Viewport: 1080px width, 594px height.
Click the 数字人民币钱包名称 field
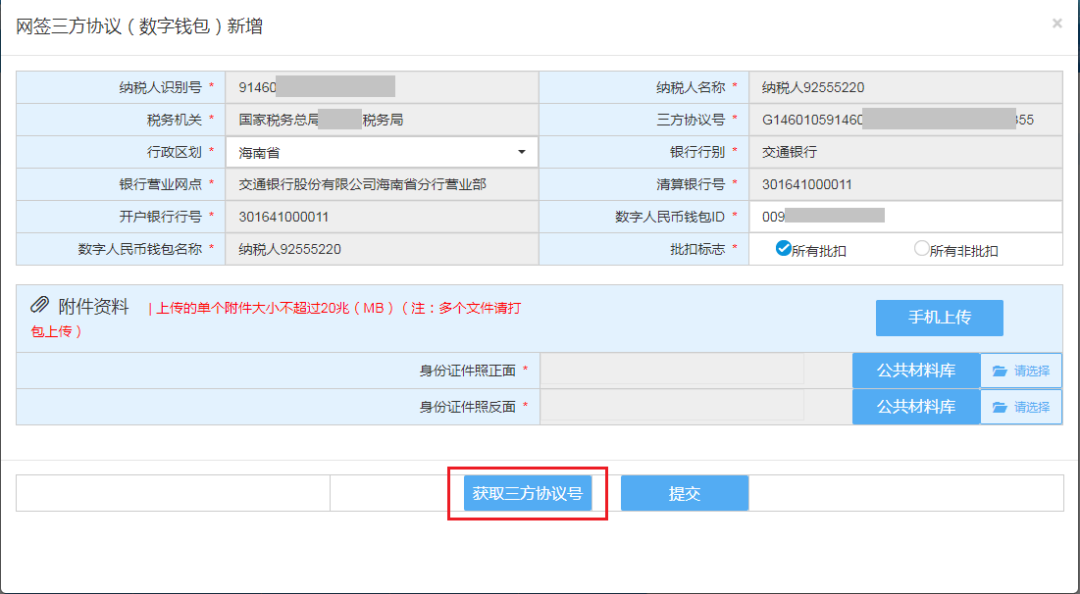point(380,249)
